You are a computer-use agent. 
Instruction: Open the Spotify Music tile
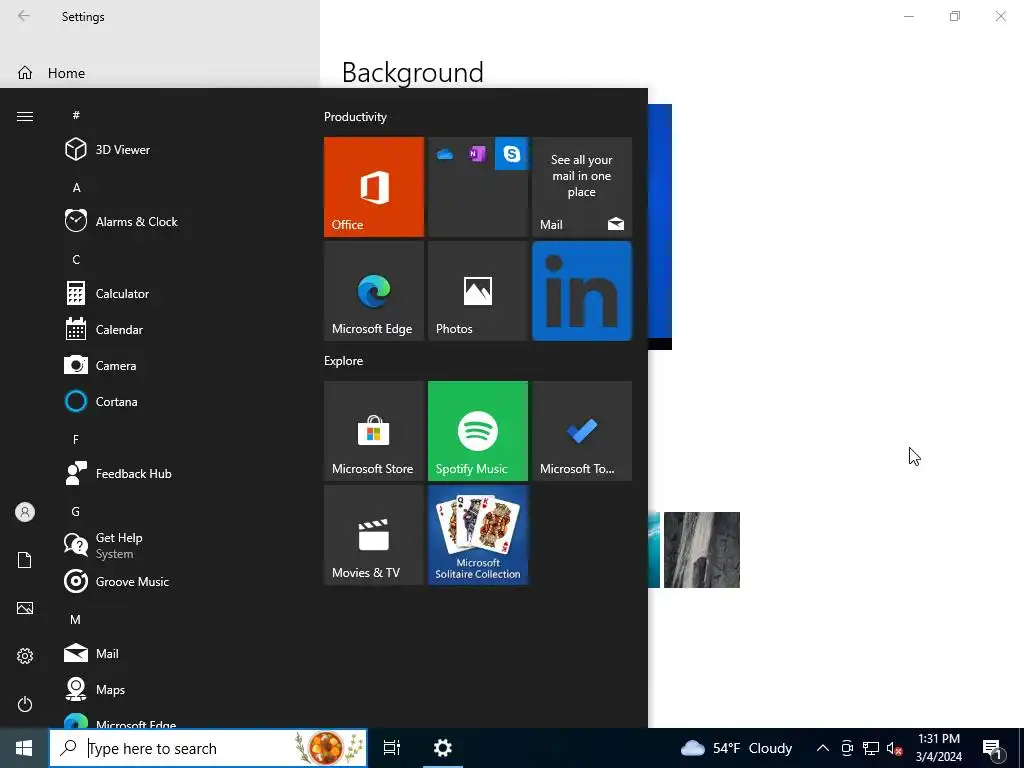pos(477,431)
